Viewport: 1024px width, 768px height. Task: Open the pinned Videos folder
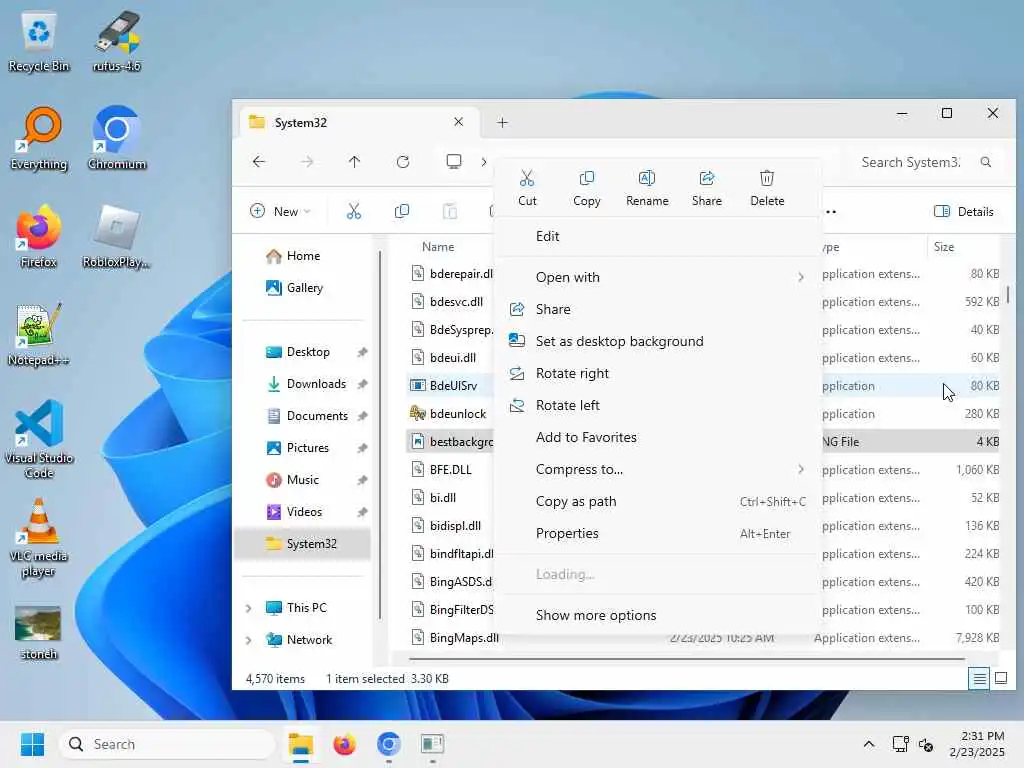[302, 511]
